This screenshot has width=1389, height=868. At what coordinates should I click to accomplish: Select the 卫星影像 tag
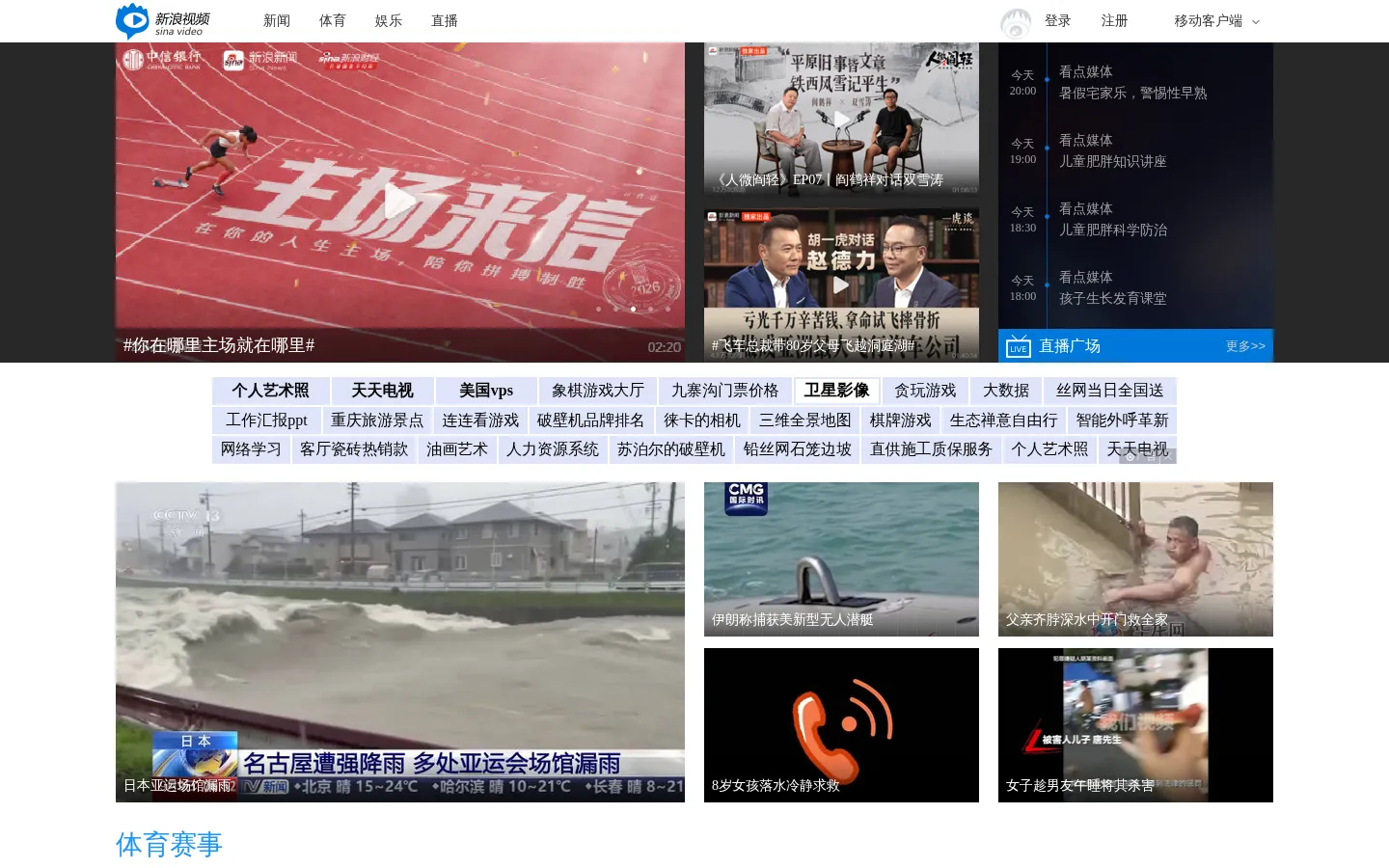point(837,391)
